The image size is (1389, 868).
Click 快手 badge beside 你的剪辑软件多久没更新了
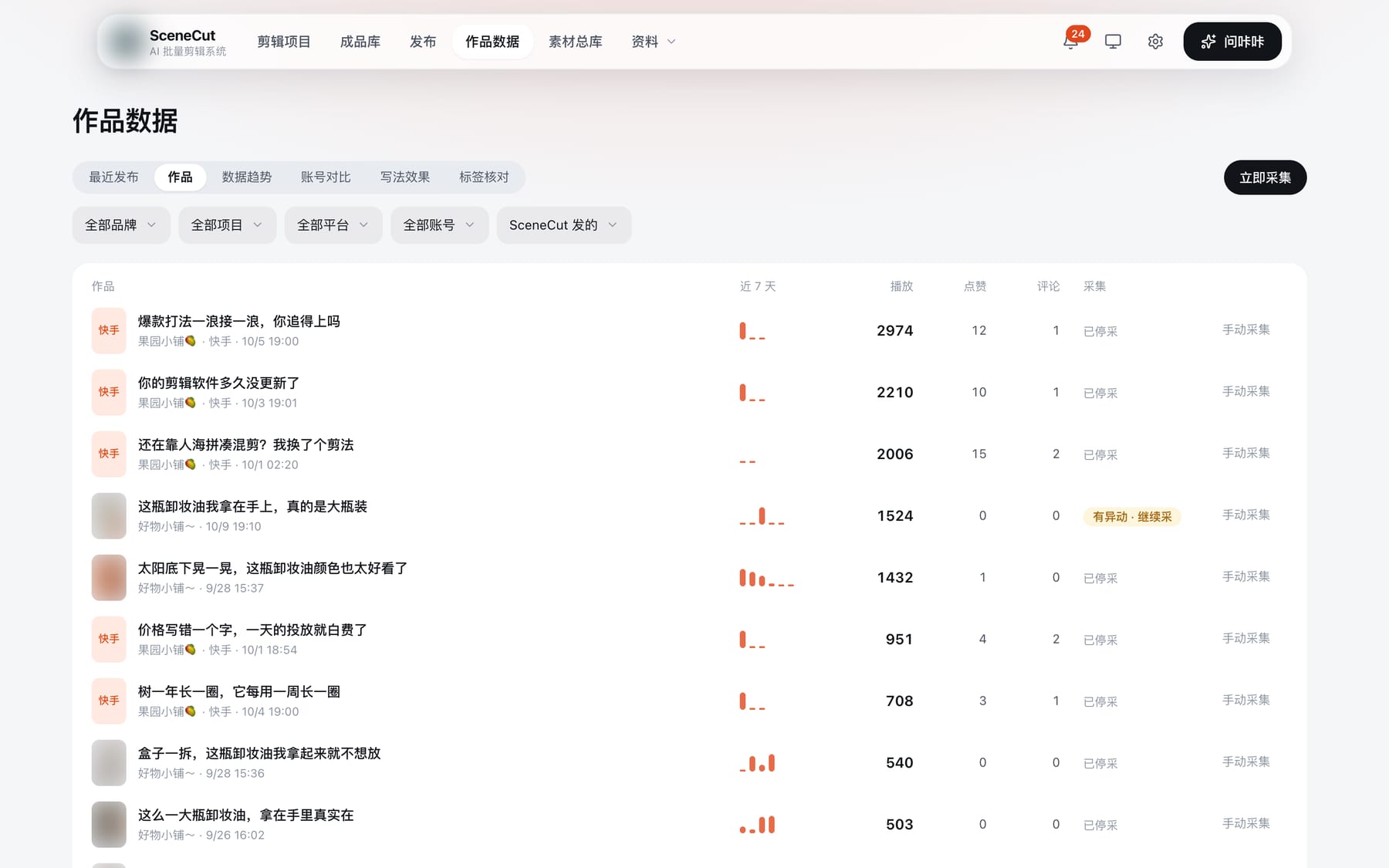pos(109,392)
